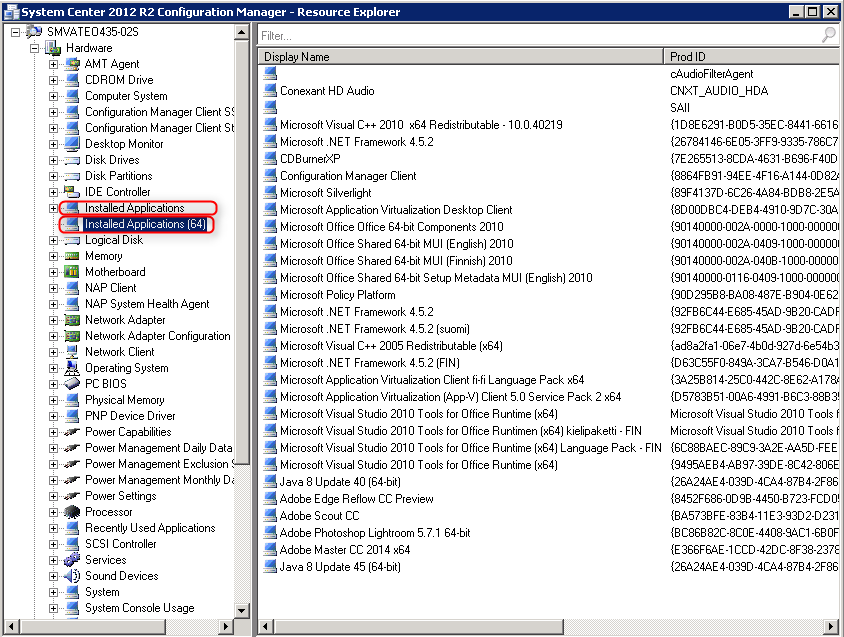The height and width of the screenshot is (637, 844).
Task: Expand the NAP Client node
Action: pos(53,288)
